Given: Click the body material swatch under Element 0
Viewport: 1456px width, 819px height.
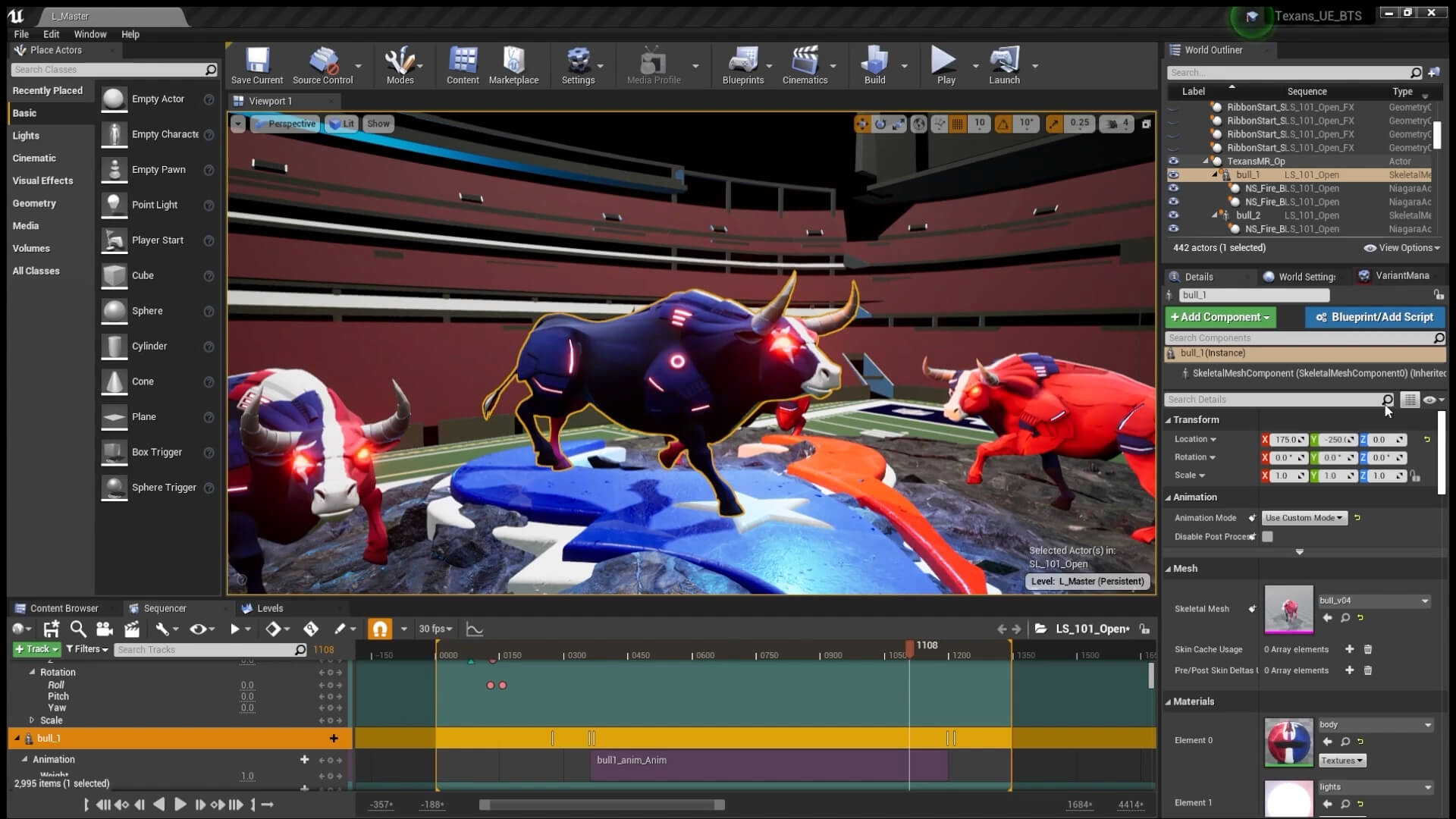Looking at the screenshot, I should pyautogui.click(x=1288, y=742).
